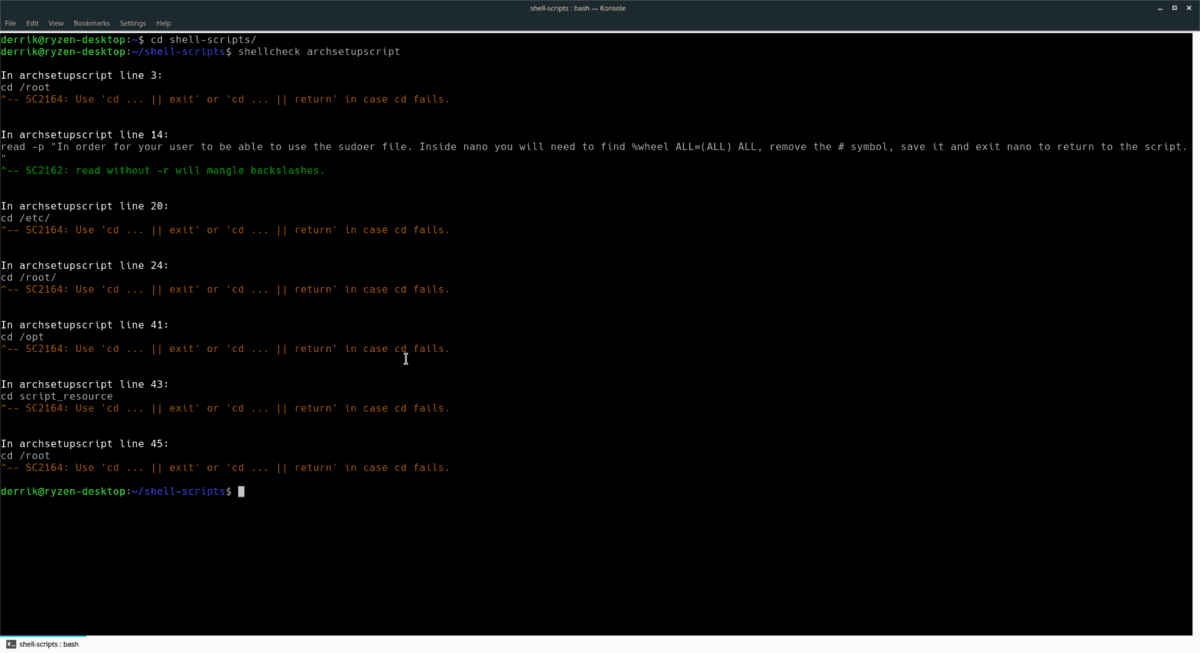Click 'In archsetupscript line 14:' heading
Image resolution: width=1200 pixels, height=653 pixels.
pos(85,135)
